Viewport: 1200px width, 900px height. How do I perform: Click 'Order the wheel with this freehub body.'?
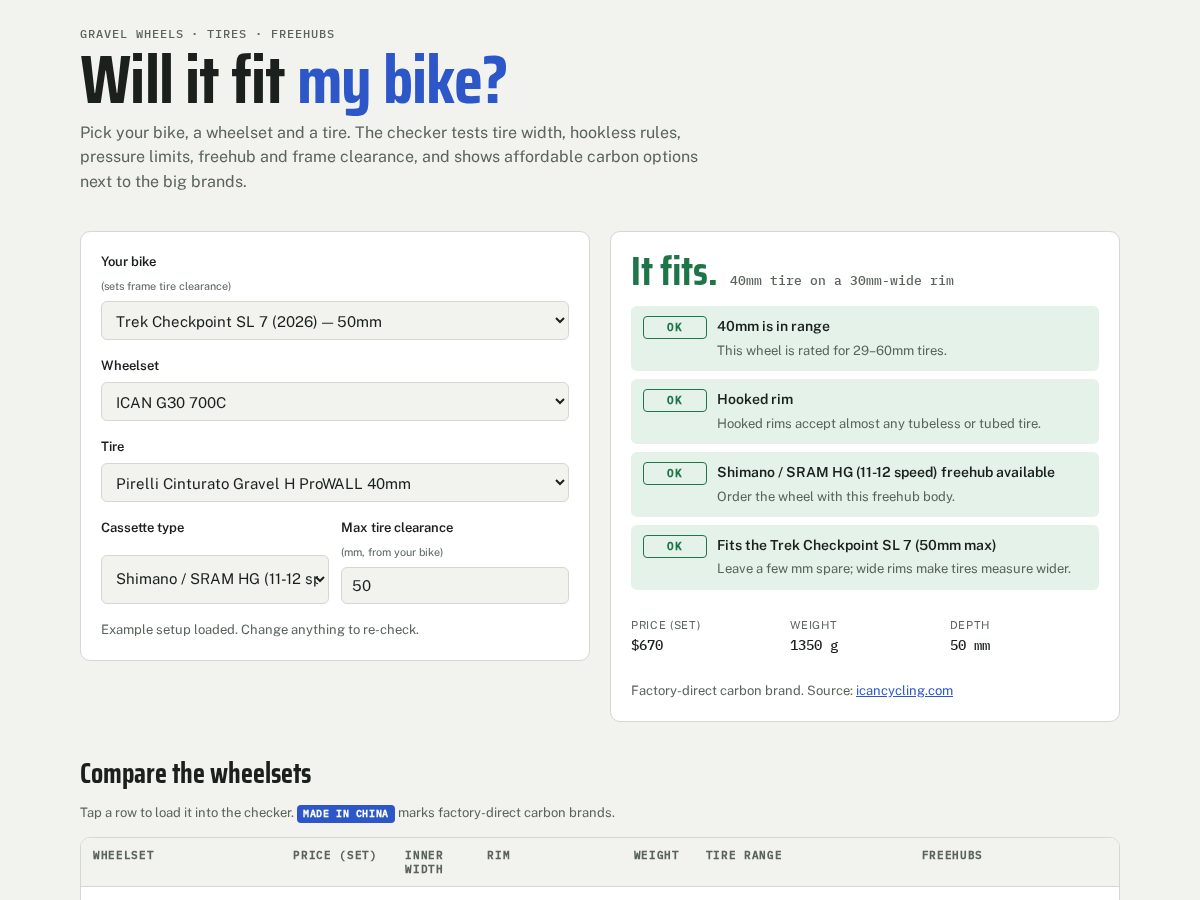pyautogui.click(x=836, y=496)
